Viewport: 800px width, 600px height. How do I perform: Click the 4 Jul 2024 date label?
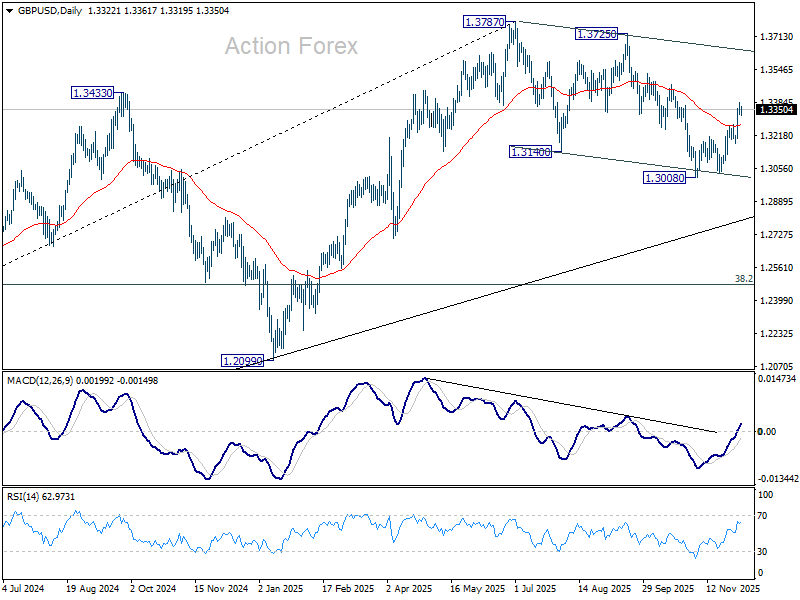(23, 588)
